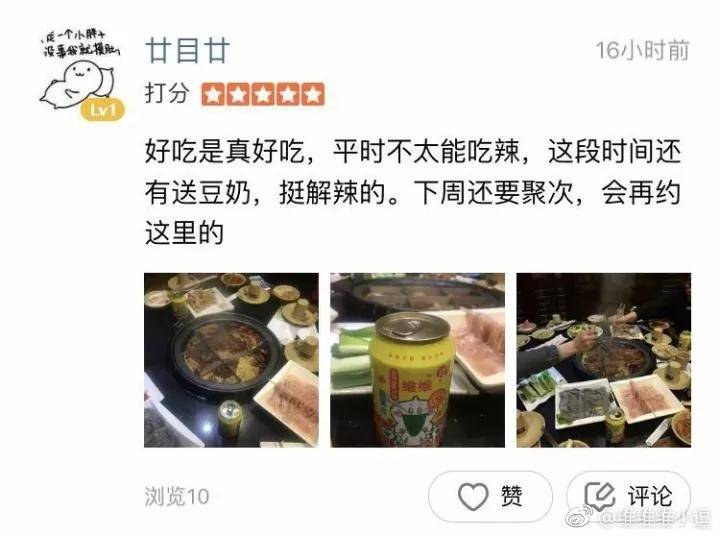Click the 16小时前 timestamp

pyautogui.click(x=642, y=51)
